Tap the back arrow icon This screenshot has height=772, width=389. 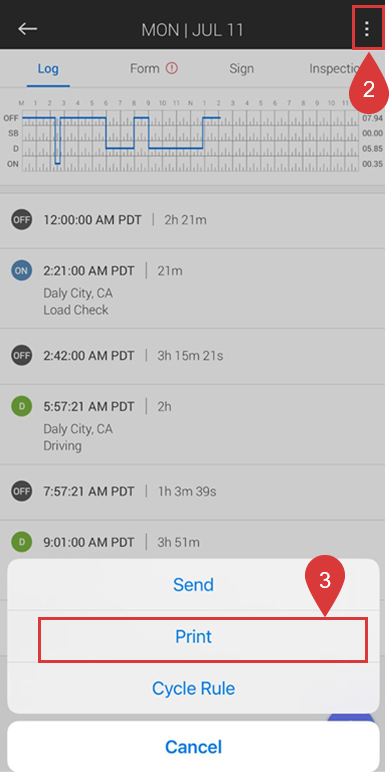pyautogui.click(x=28, y=29)
